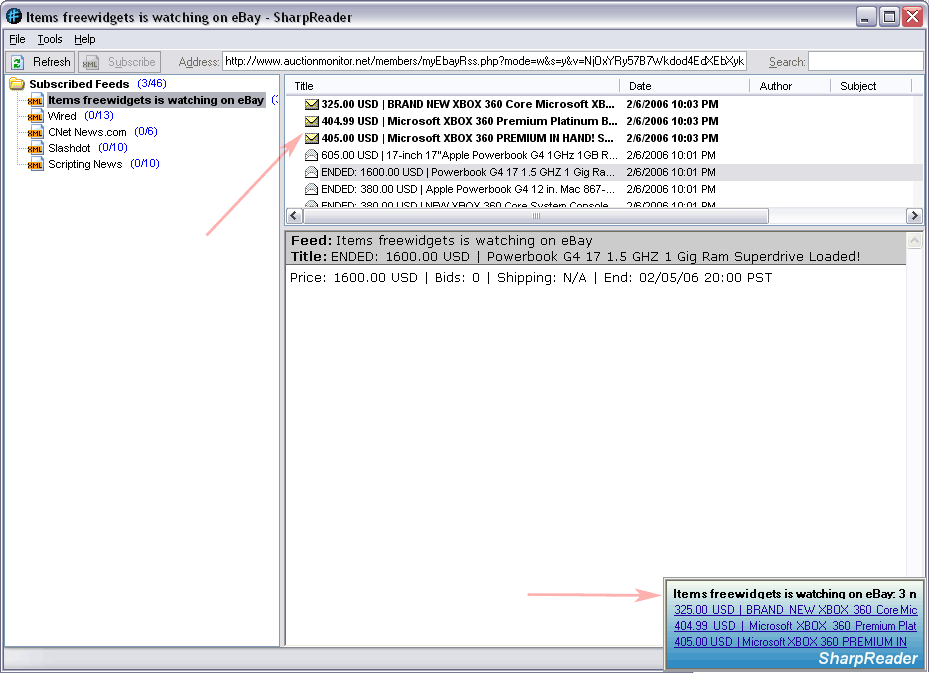Open the 405.00 USD XBOX link in popup
The width and height of the screenshot is (929, 673).
[x=790, y=642]
